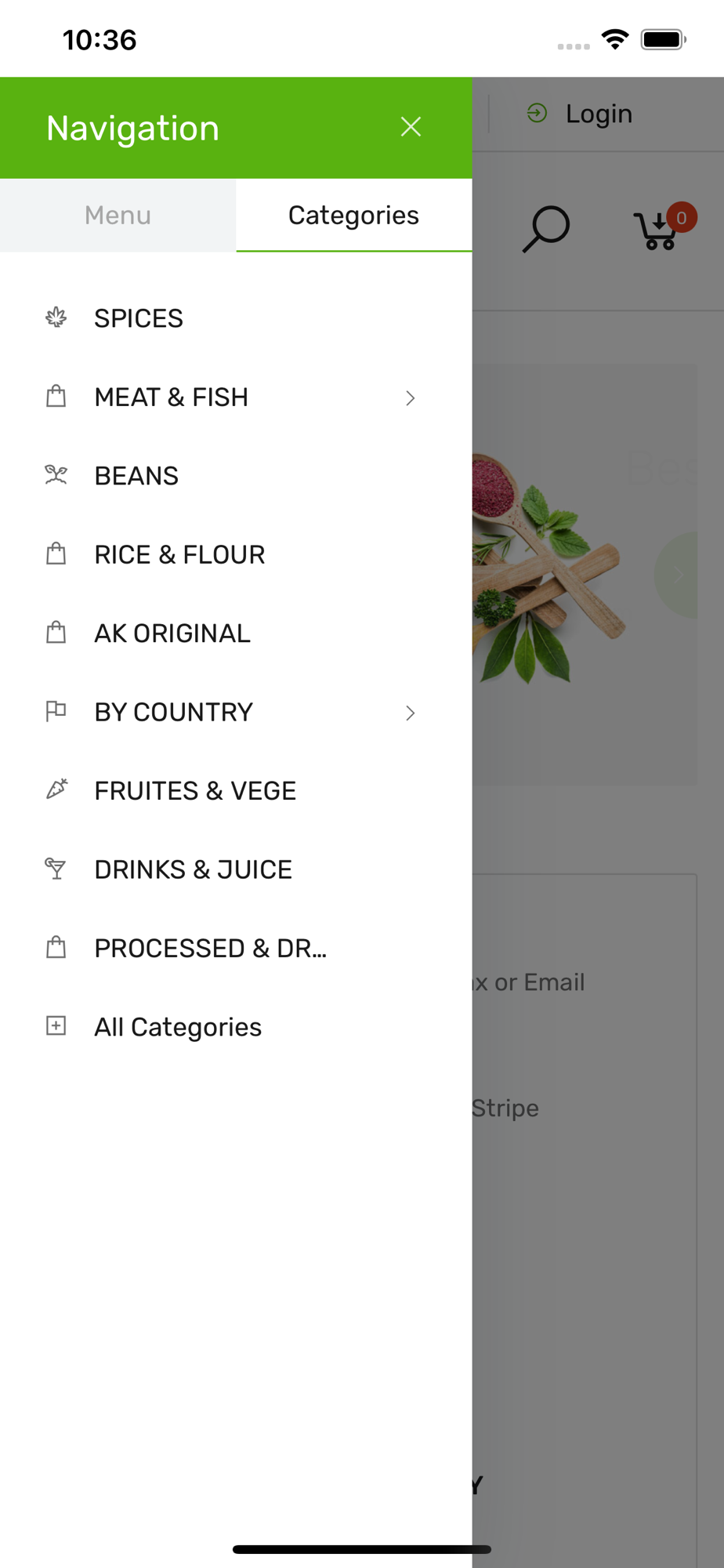The height and width of the screenshot is (1568, 724).
Task: Open the search magnifier icon
Action: point(545,228)
